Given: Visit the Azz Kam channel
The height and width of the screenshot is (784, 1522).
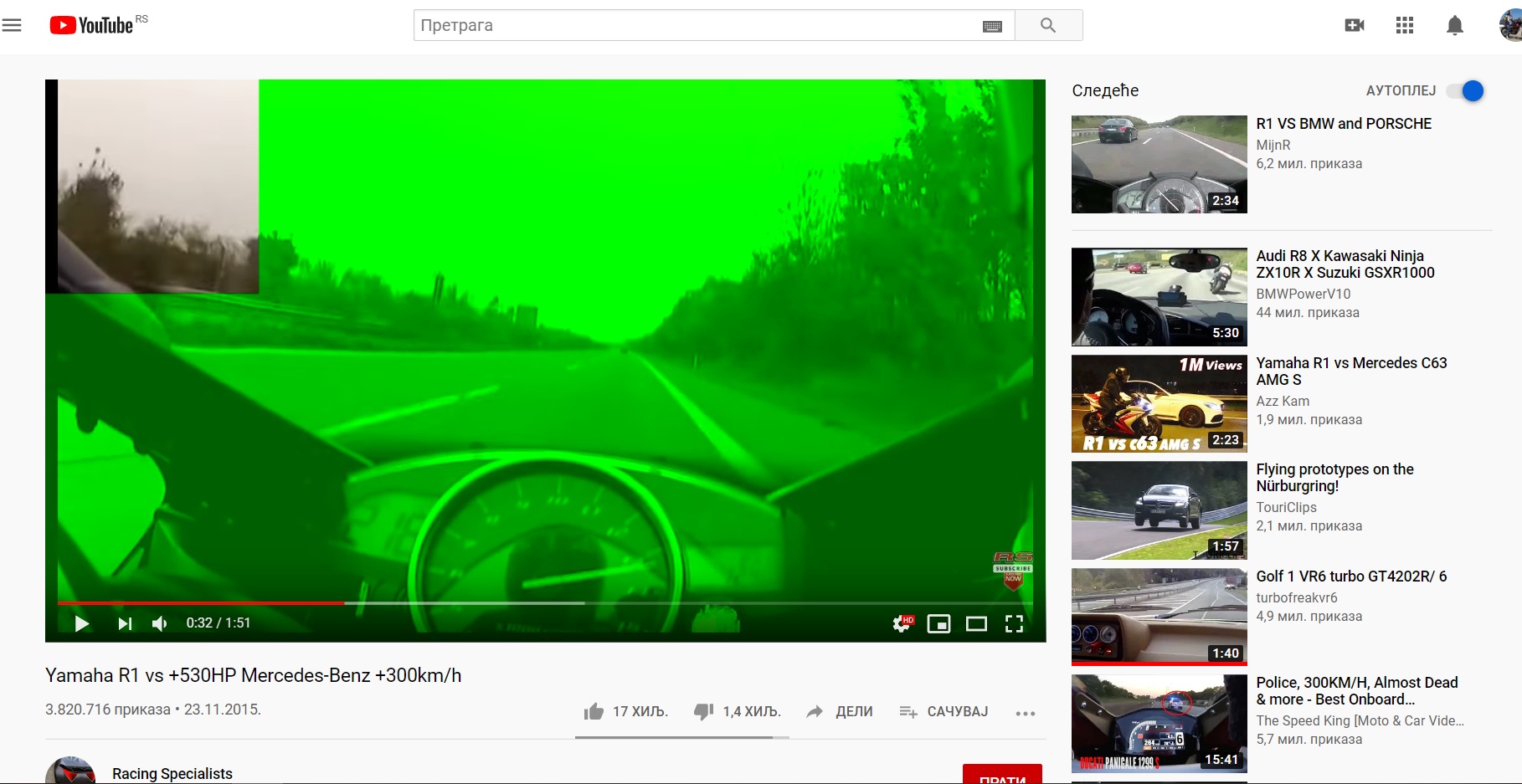Looking at the screenshot, I should pyautogui.click(x=1283, y=402).
